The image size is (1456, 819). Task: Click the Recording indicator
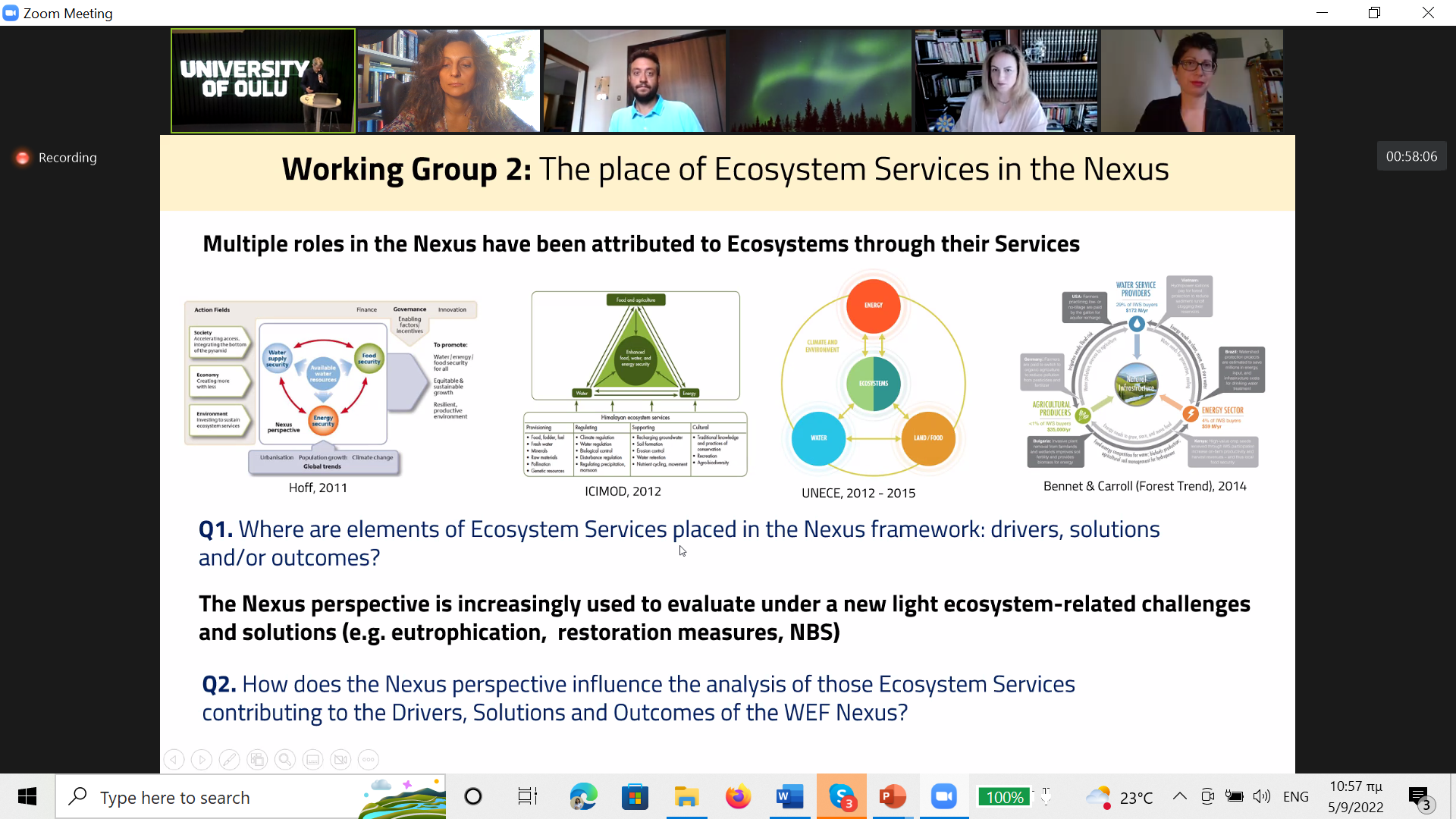56,158
